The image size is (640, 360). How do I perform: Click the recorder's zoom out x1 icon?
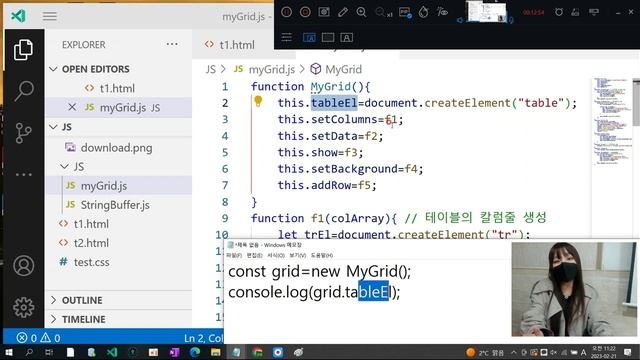point(383,13)
